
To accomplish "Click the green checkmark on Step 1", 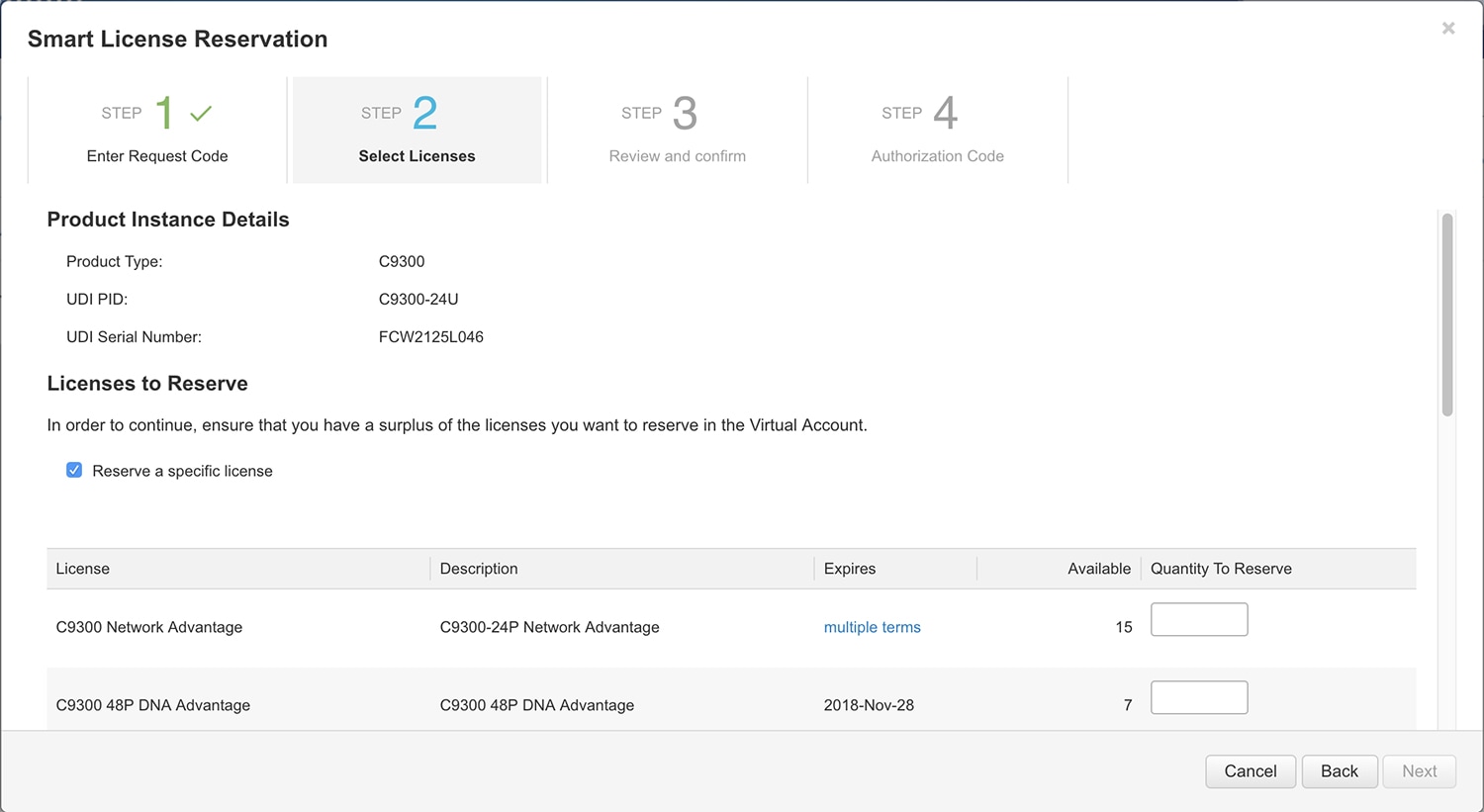I will coord(201,114).
